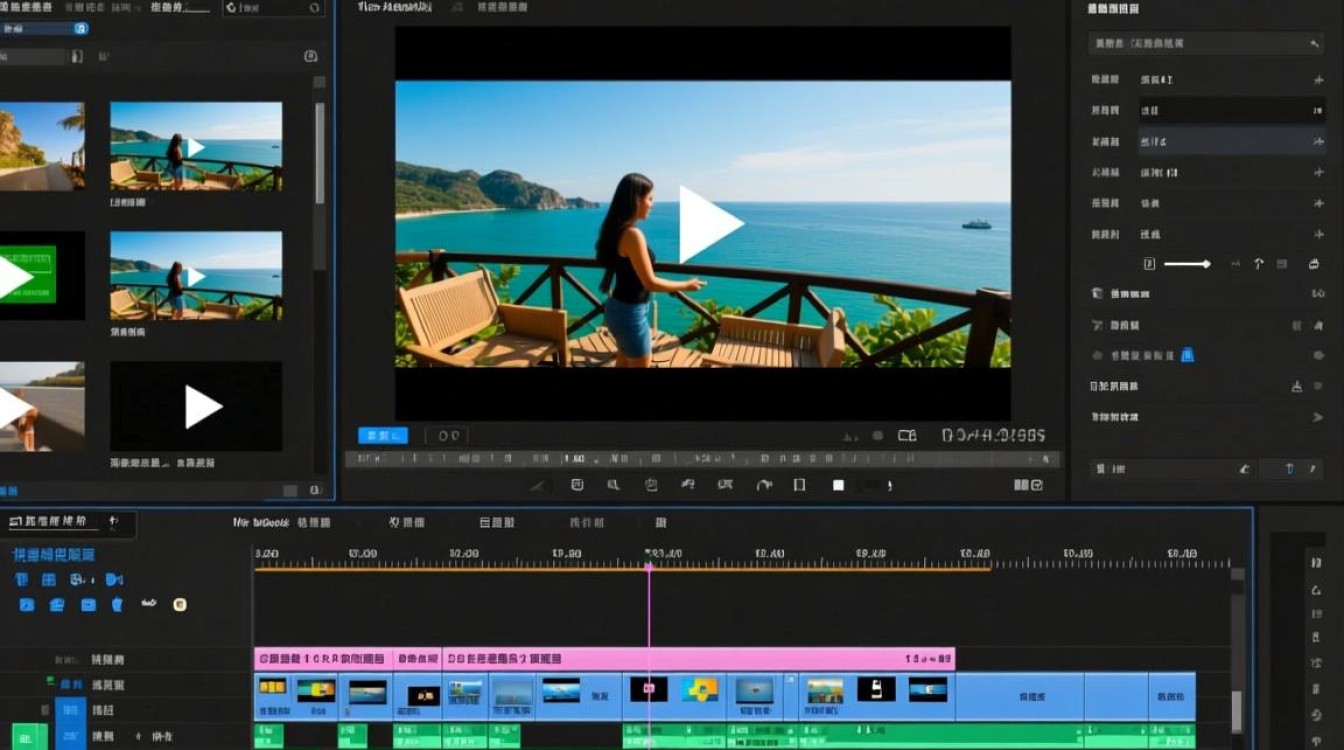Viewport: 1344px width, 750px height.
Task: Click the black clip under the playhead on blue track
Action: 648,689
